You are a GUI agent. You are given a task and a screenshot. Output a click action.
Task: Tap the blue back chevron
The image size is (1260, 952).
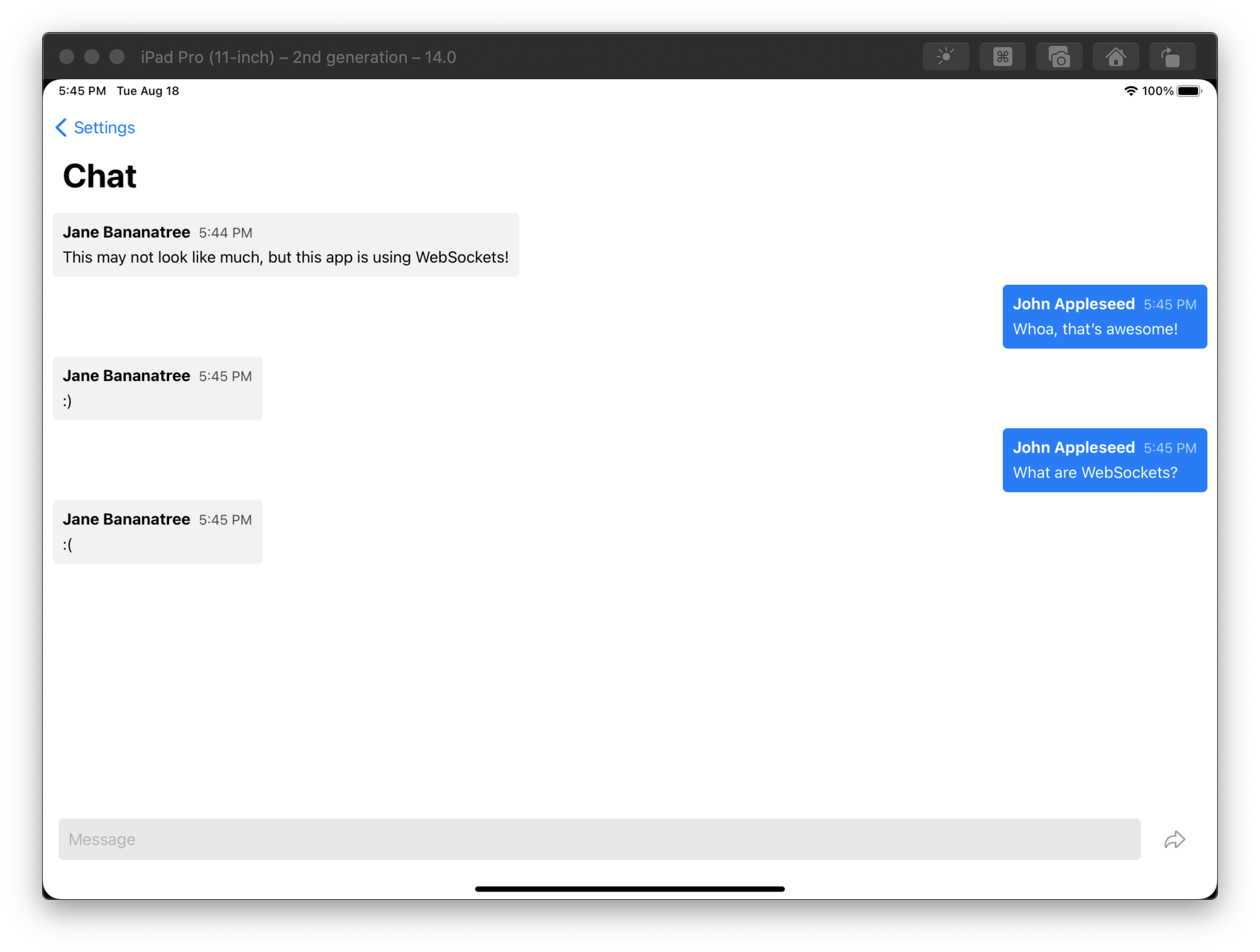pos(61,128)
